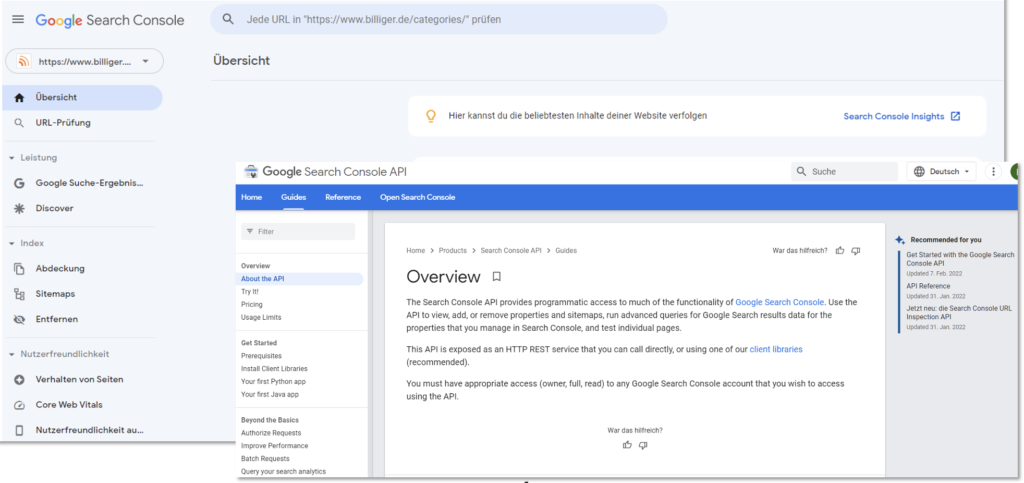Open the billiger.de property selector dropdown
The height and width of the screenshot is (483, 1024).
click(x=84, y=61)
